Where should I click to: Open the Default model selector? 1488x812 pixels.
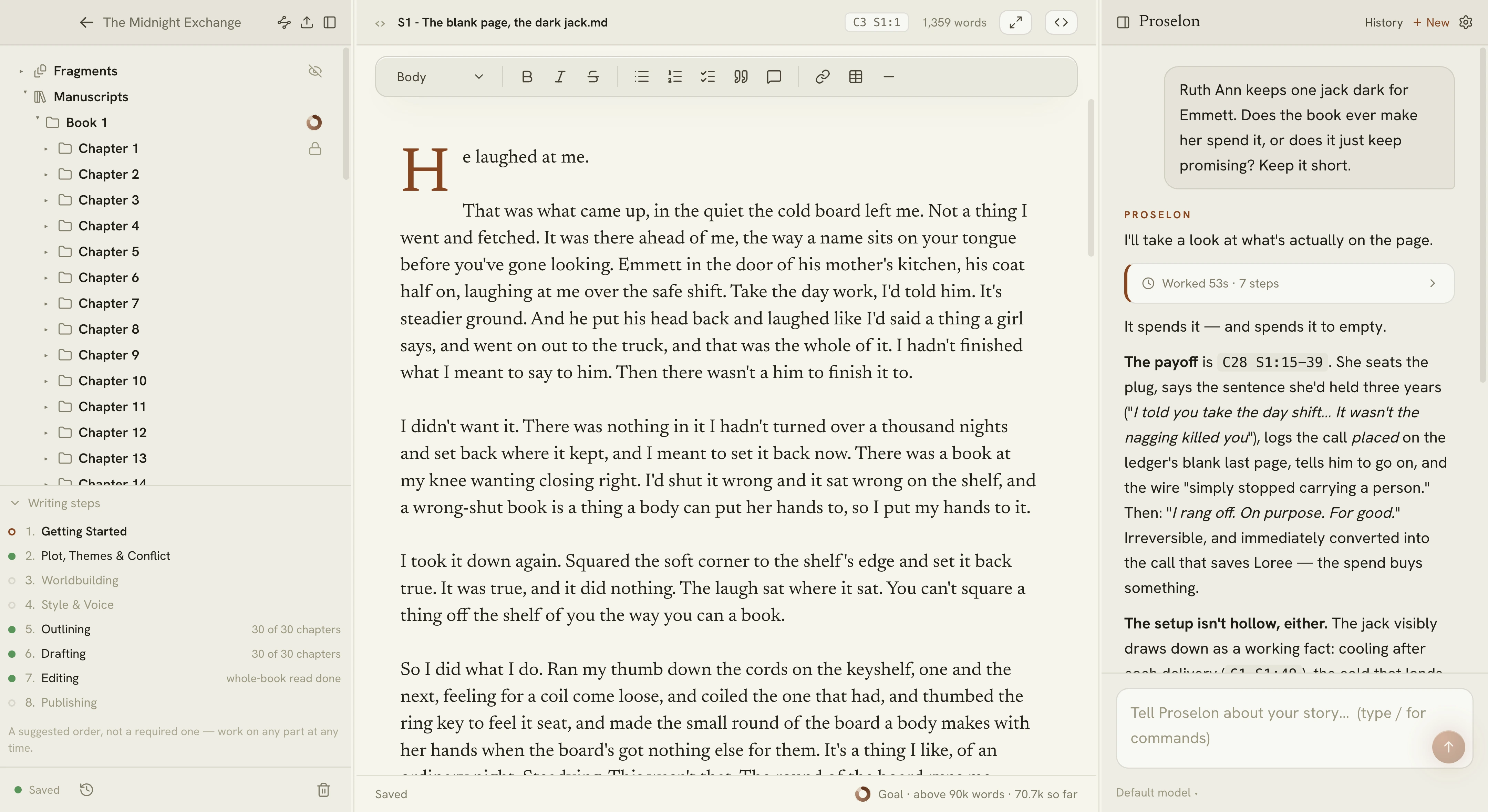pyautogui.click(x=1156, y=792)
